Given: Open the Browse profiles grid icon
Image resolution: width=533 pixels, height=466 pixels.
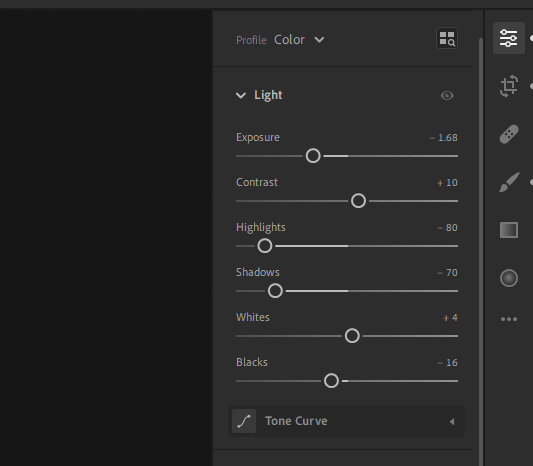Looking at the screenshot, I should [447, 38].
